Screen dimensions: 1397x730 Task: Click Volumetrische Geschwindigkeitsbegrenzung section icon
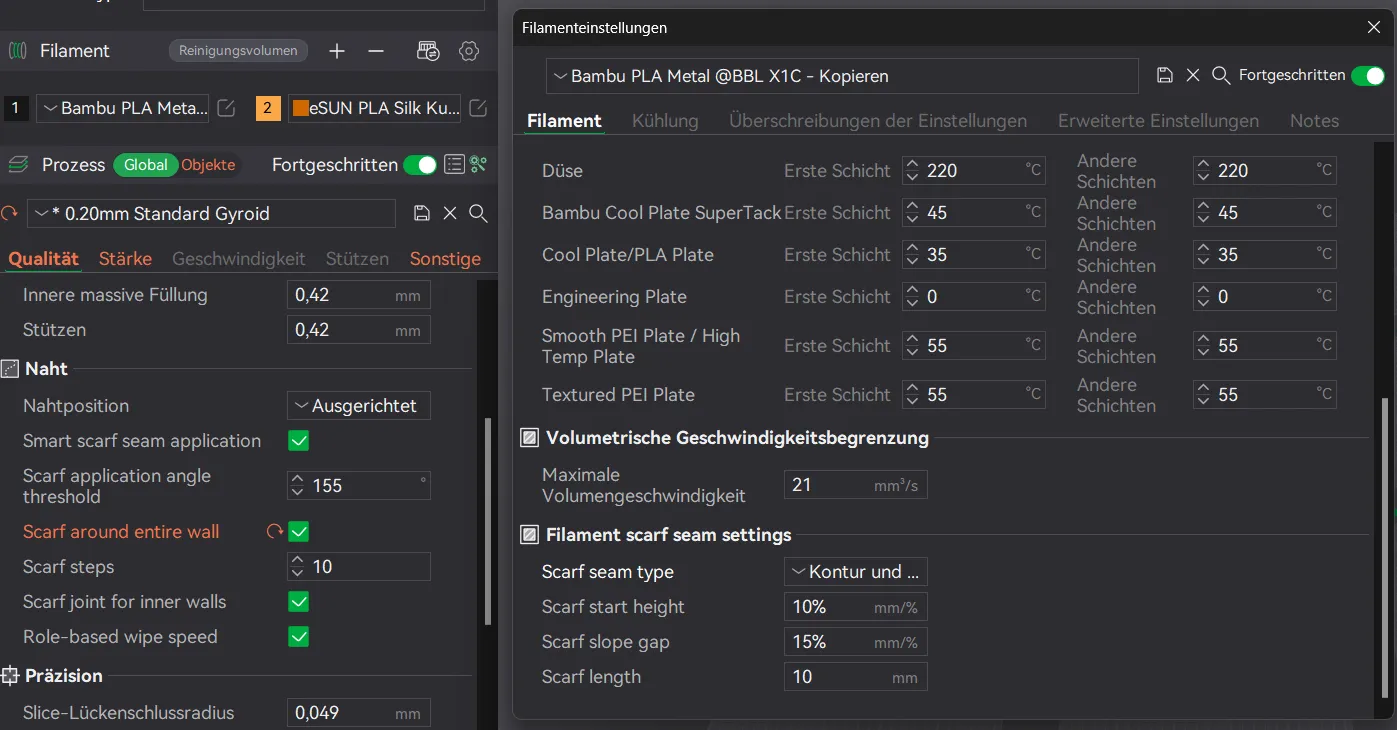pos(530,438)
